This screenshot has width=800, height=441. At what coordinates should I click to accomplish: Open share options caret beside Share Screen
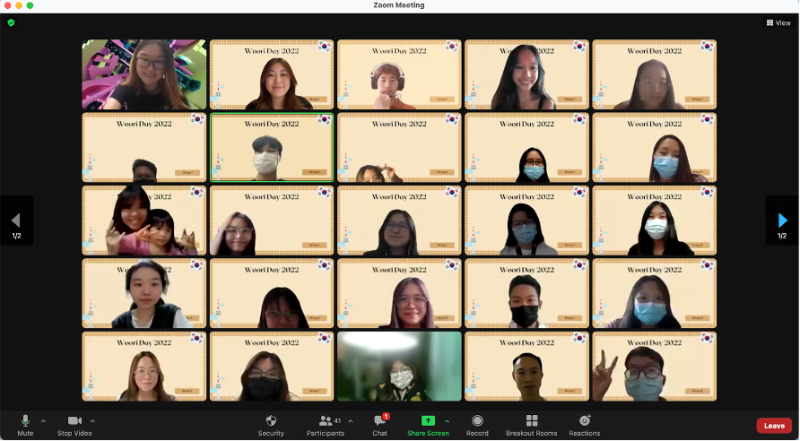[447, 421]
